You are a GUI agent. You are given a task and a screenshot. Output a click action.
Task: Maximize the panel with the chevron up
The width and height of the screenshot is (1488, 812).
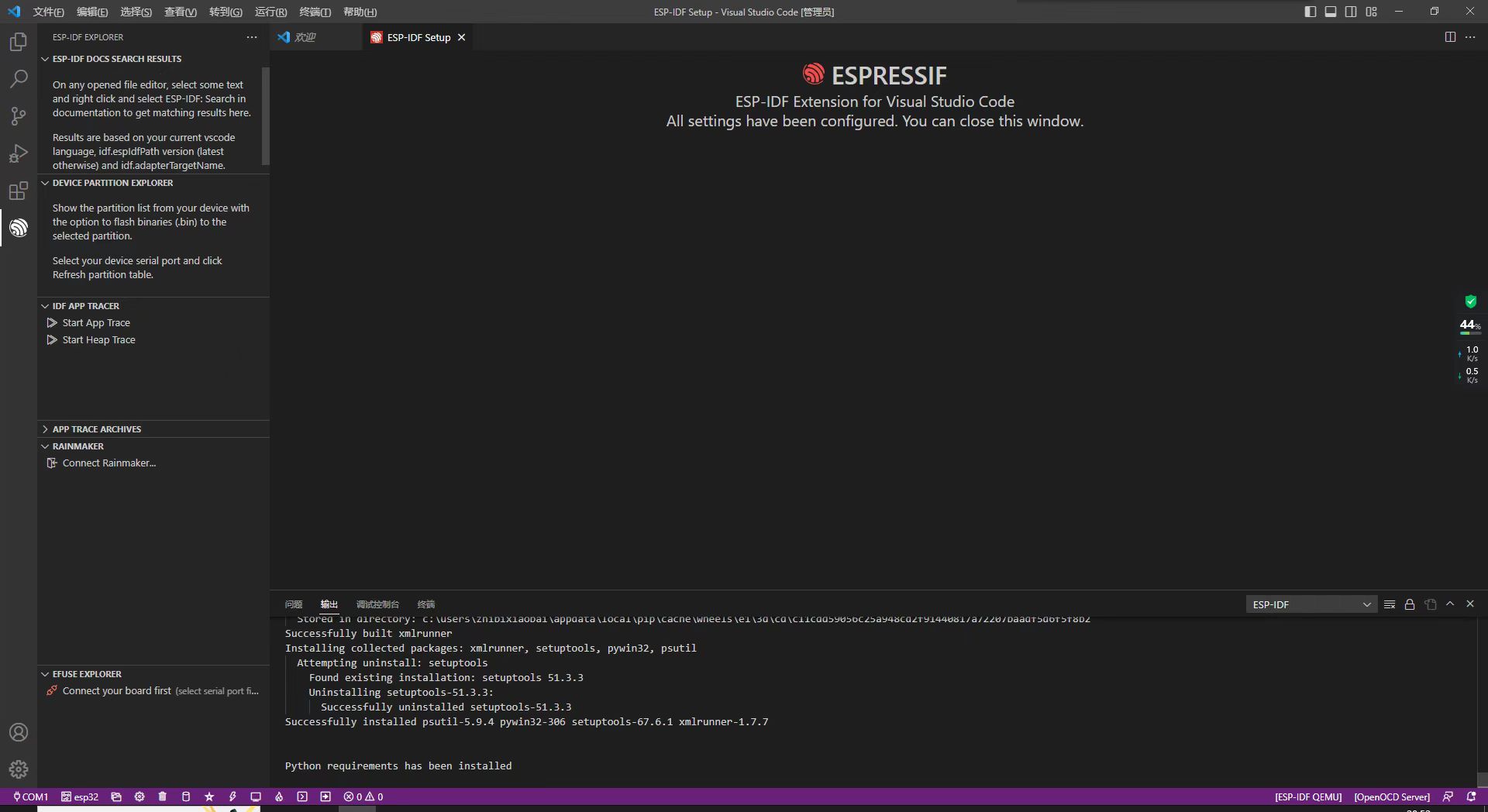pyautogui.click(x=1450, y=604)
